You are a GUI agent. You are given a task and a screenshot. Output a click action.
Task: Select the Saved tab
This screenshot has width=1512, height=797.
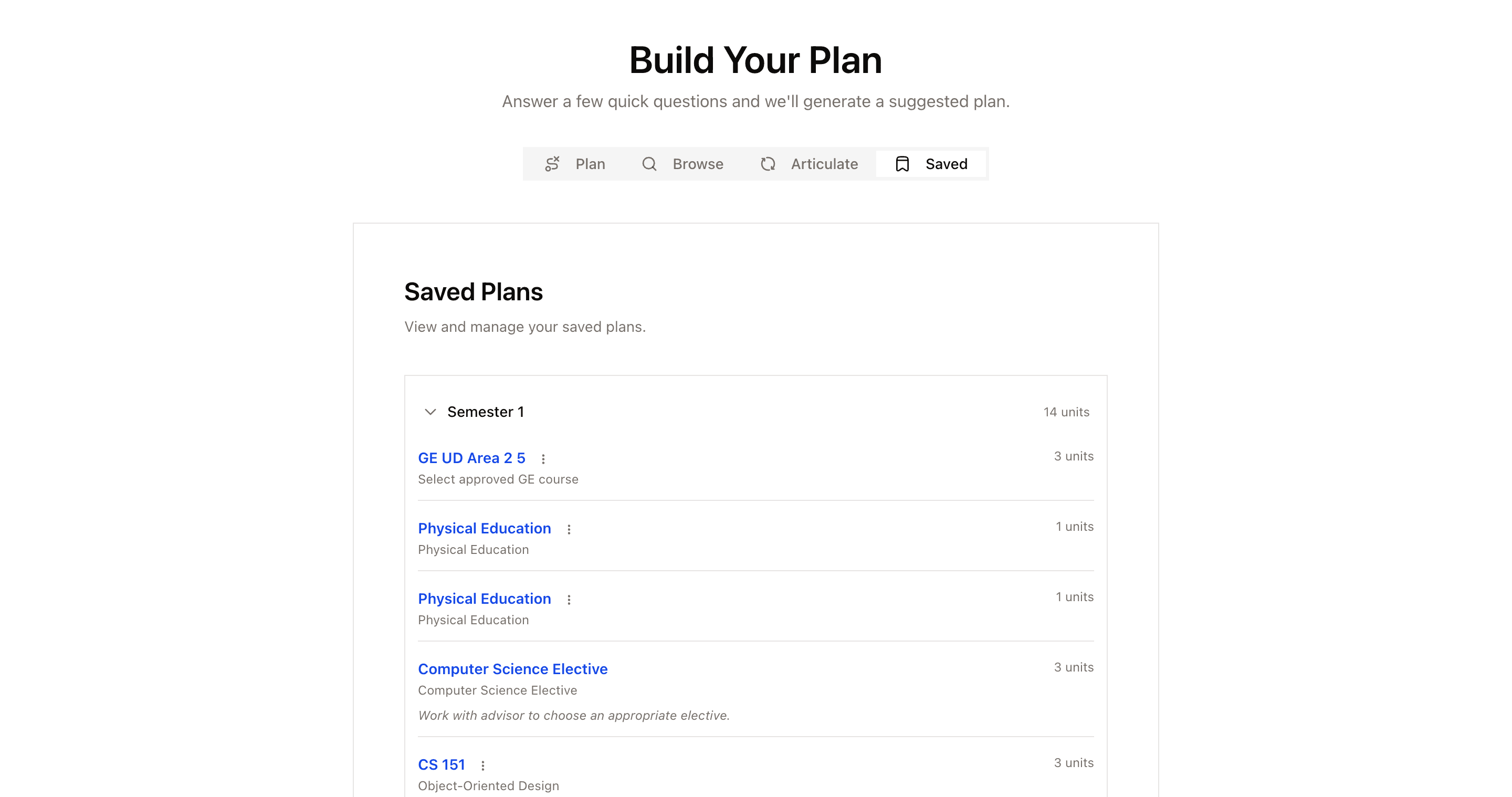pos(945,164)
